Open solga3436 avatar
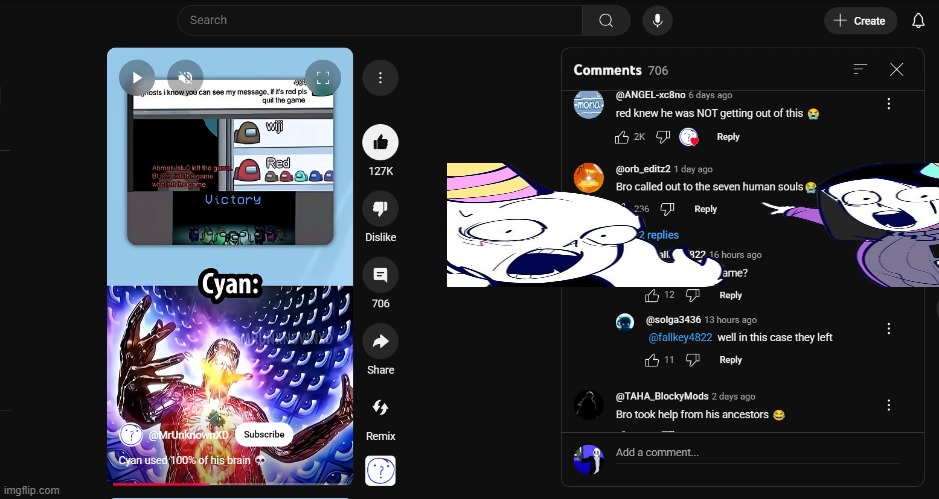 (x=625, y=322)
